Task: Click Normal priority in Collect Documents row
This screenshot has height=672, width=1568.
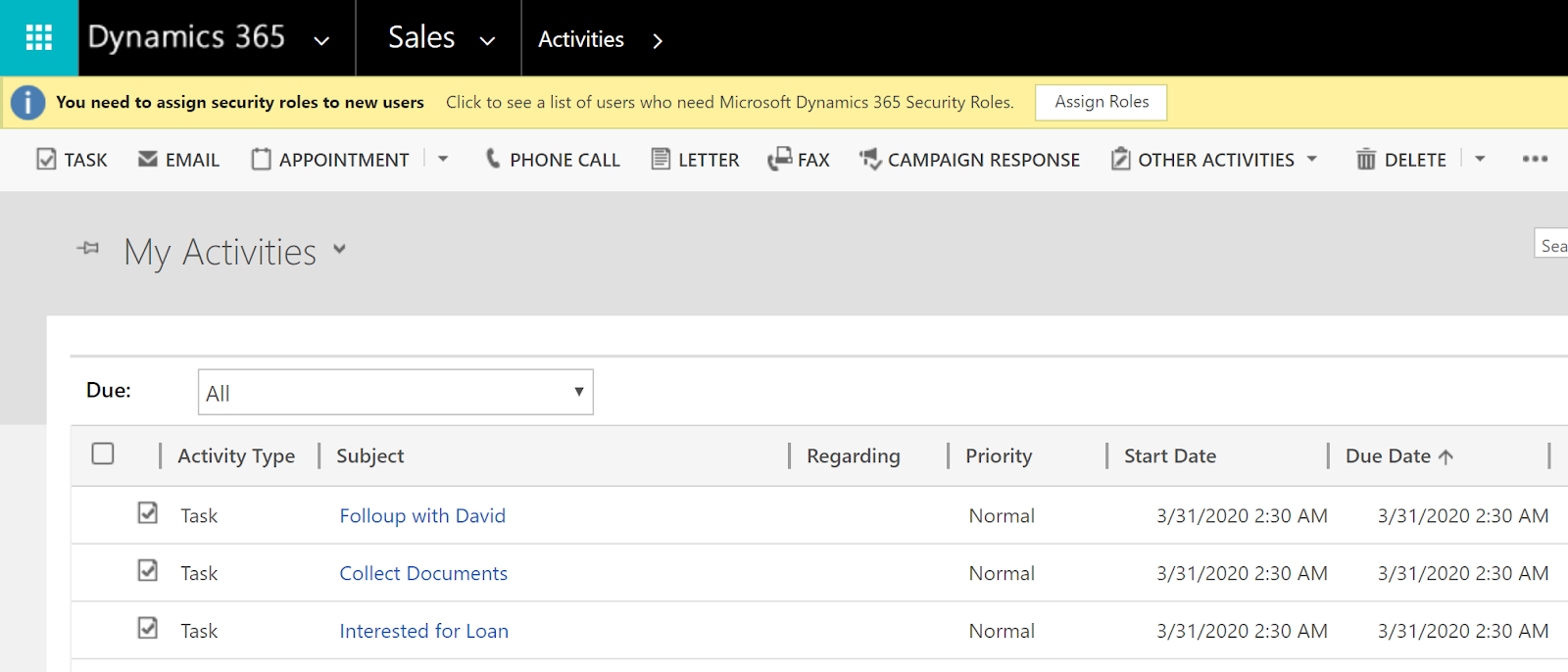Action: tap(1002, 574)
